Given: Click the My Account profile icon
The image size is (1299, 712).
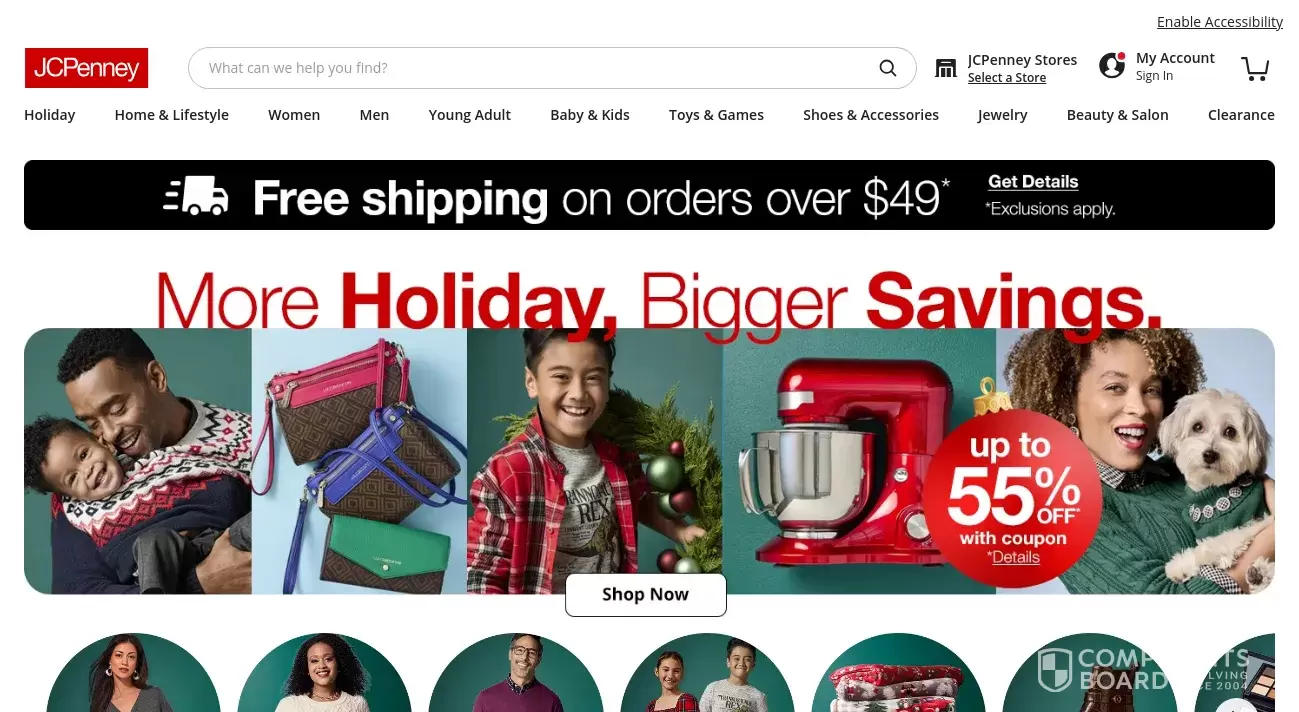Looking at the screenshot, I should 1112,66.
